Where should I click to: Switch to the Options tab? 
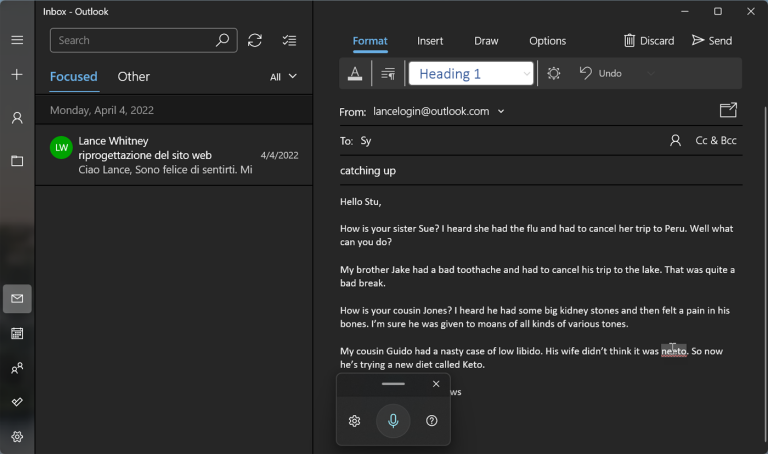tap(547, 41)
